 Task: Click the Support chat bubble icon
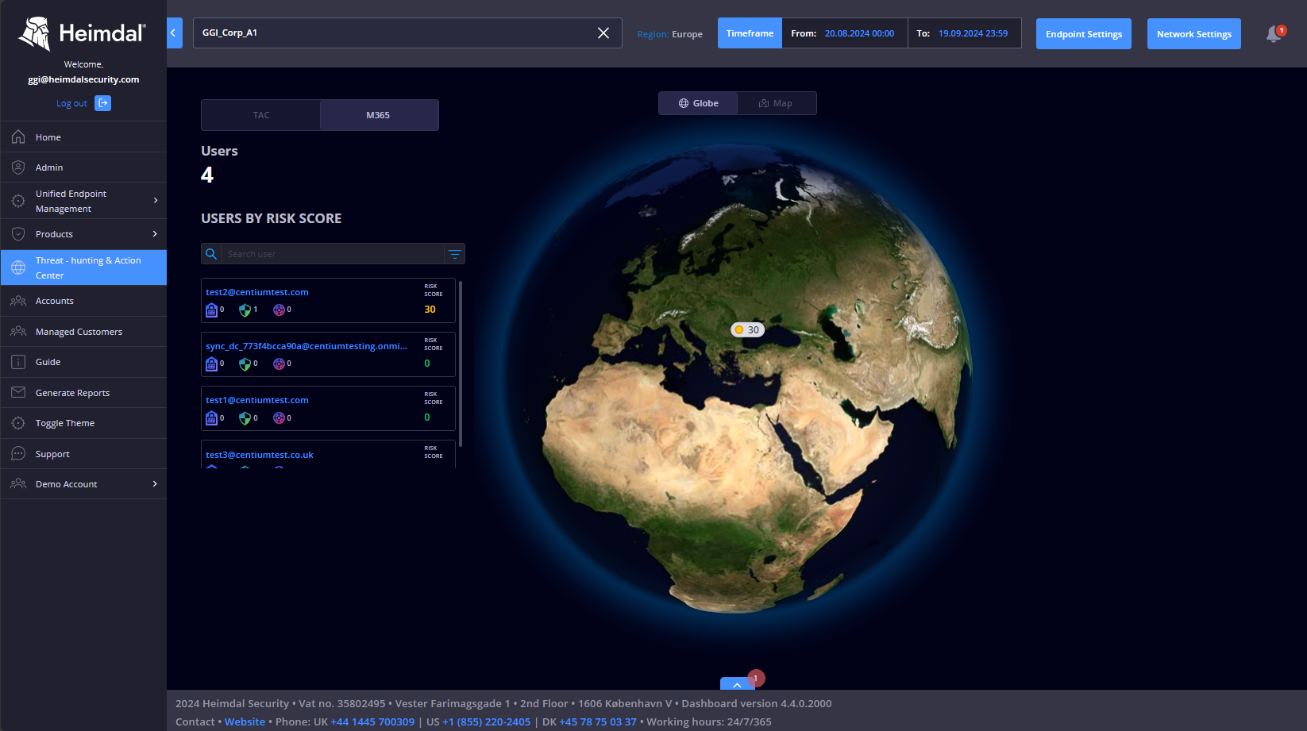point(18,454)
